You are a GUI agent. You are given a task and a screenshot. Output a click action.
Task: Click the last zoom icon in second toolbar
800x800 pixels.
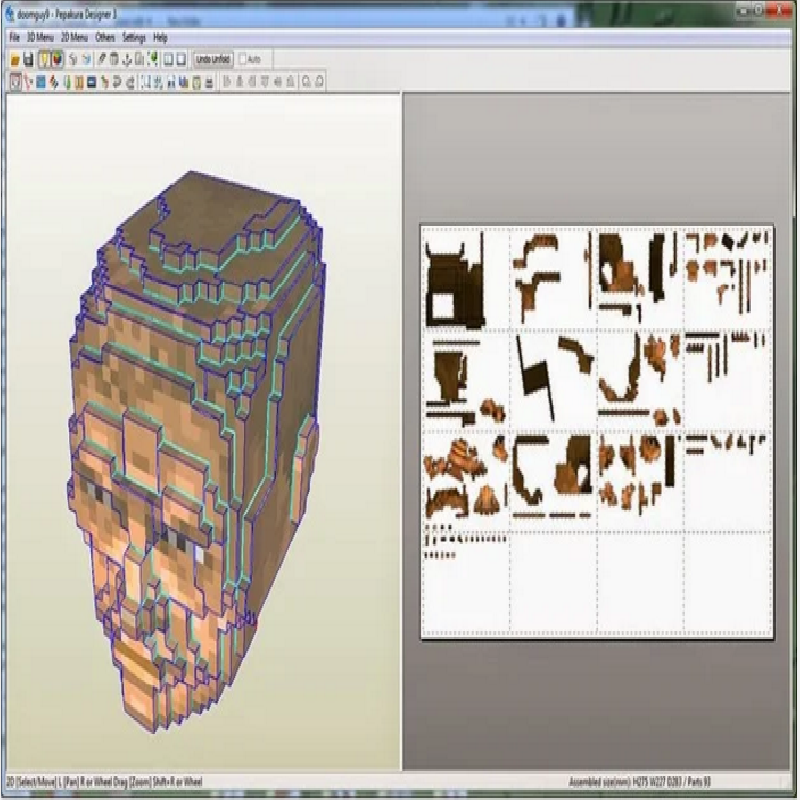pos(319,82)
